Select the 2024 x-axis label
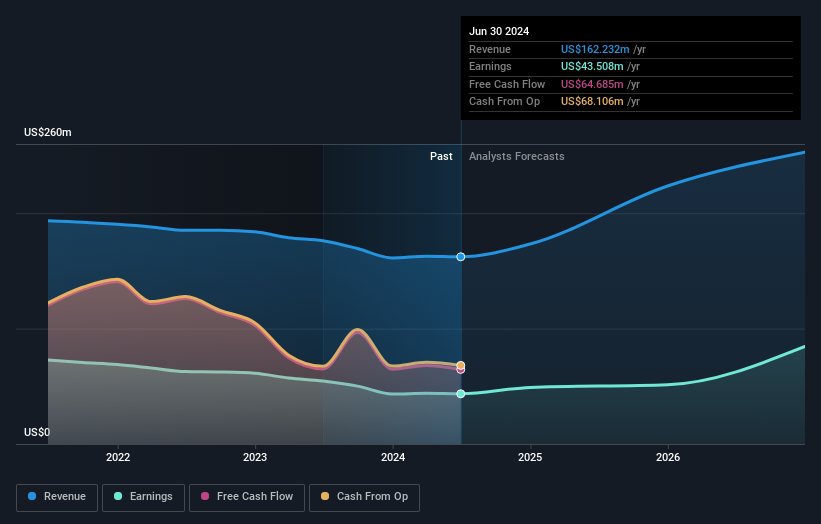The image size is (821, 524). point(393,457)
